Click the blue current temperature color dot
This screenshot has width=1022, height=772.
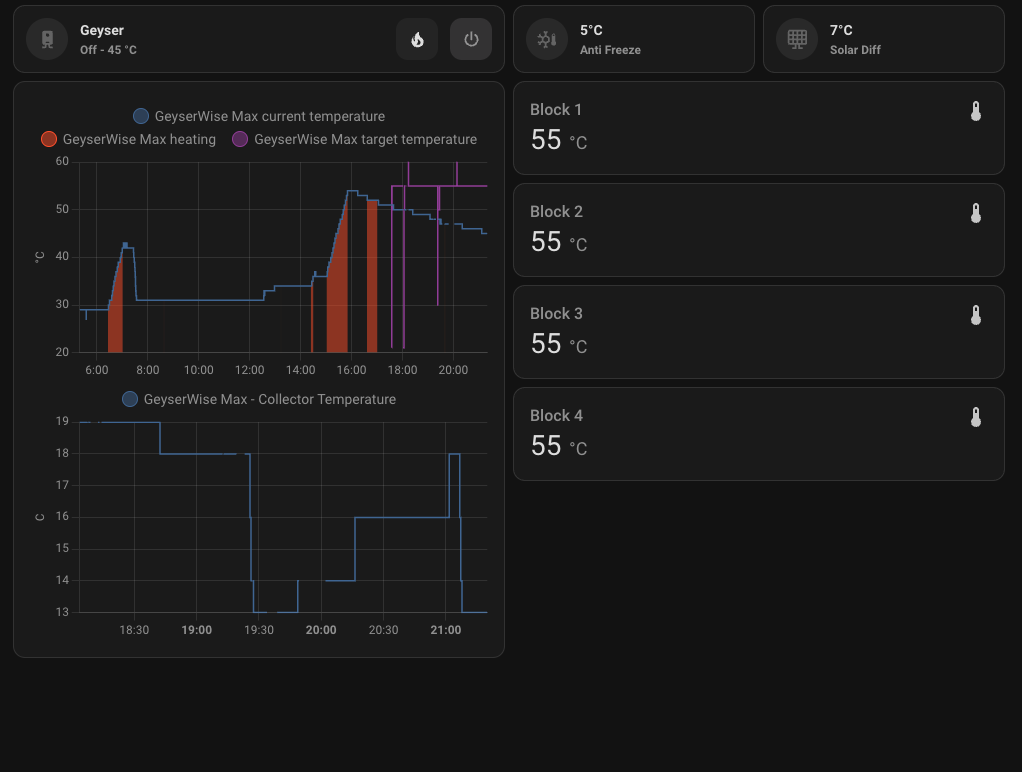(141, 116)
